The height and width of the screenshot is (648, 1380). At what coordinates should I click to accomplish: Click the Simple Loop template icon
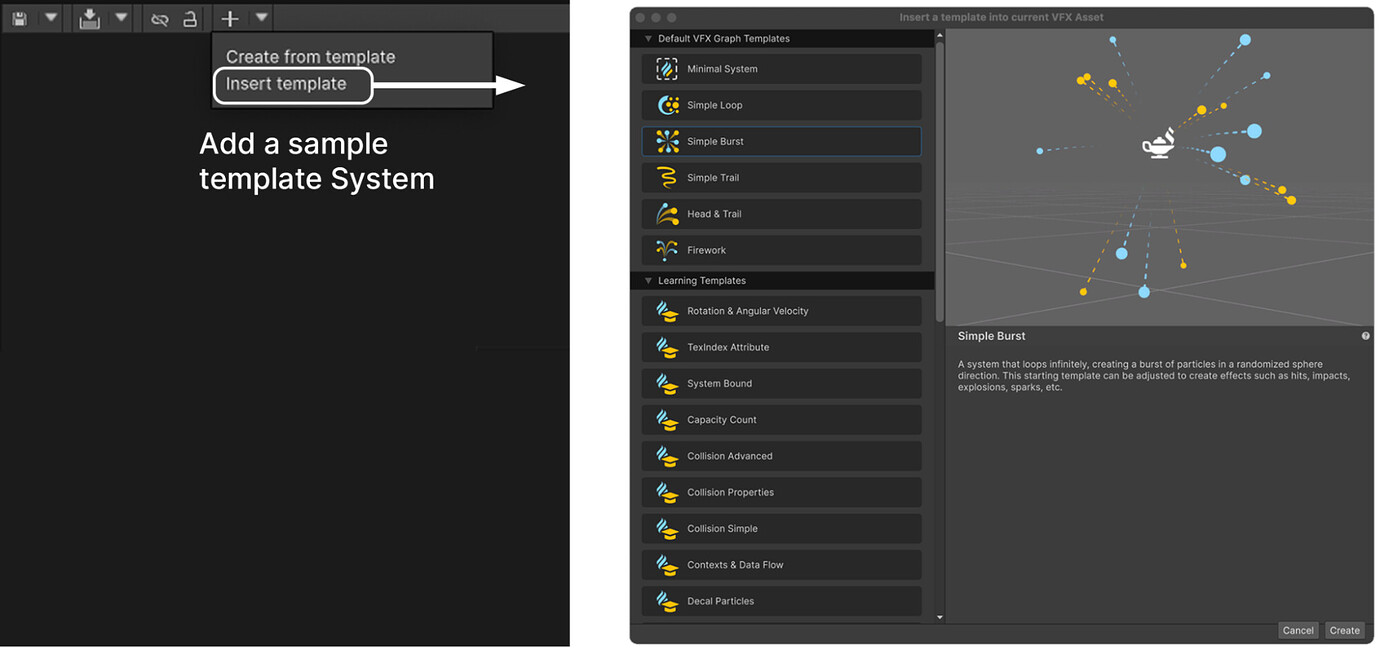[666, 104]
